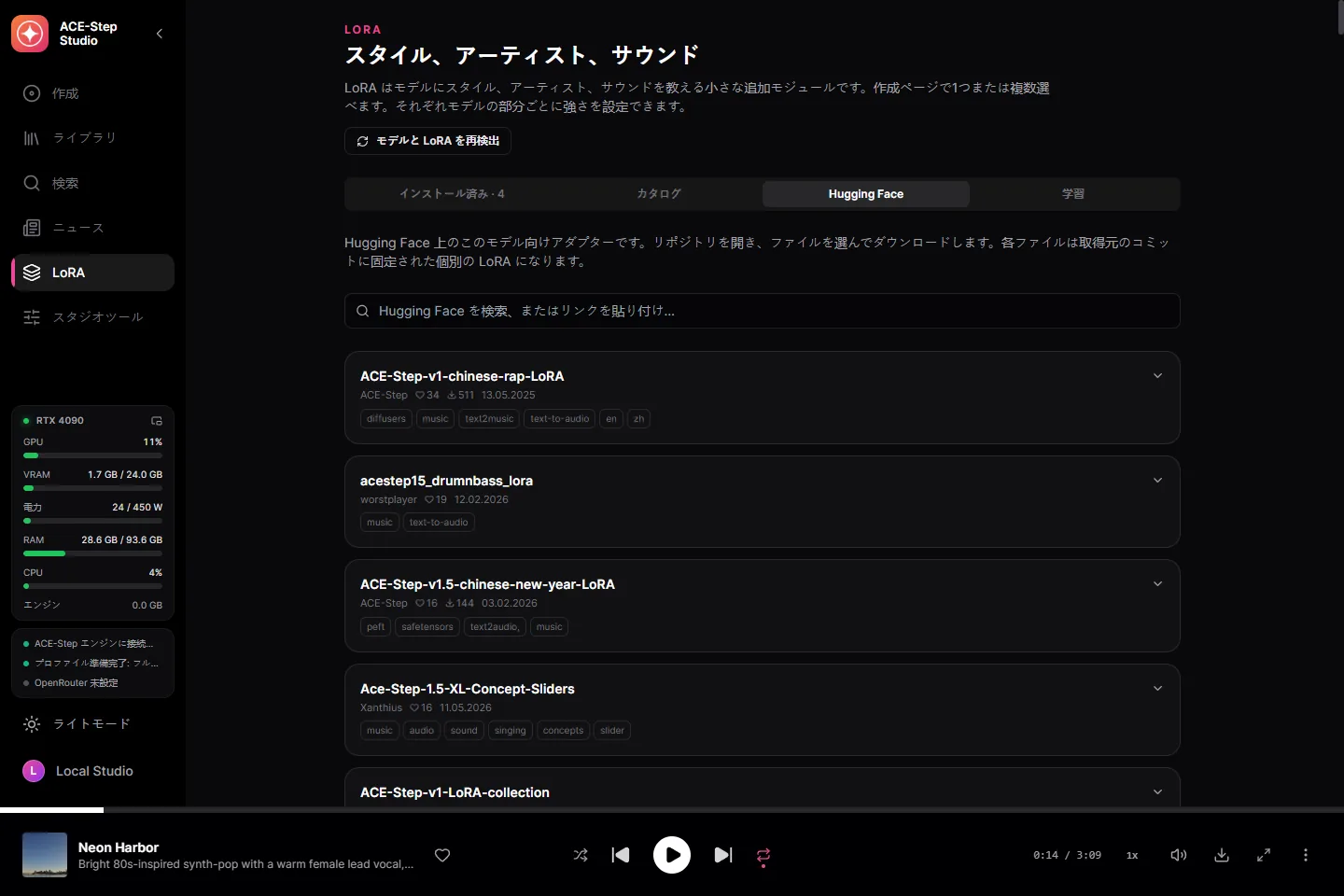
Task: Open スタジオツール from the sidebar
Action: 92,317
